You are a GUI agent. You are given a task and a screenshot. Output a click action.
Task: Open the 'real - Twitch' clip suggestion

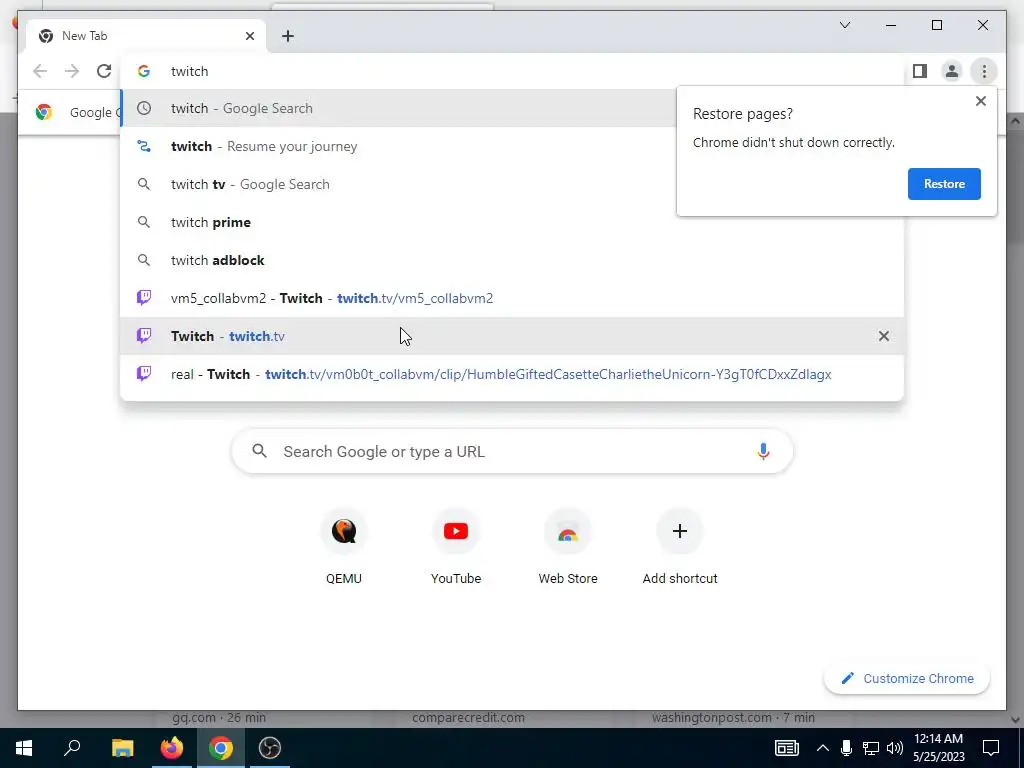coord(512,374)
